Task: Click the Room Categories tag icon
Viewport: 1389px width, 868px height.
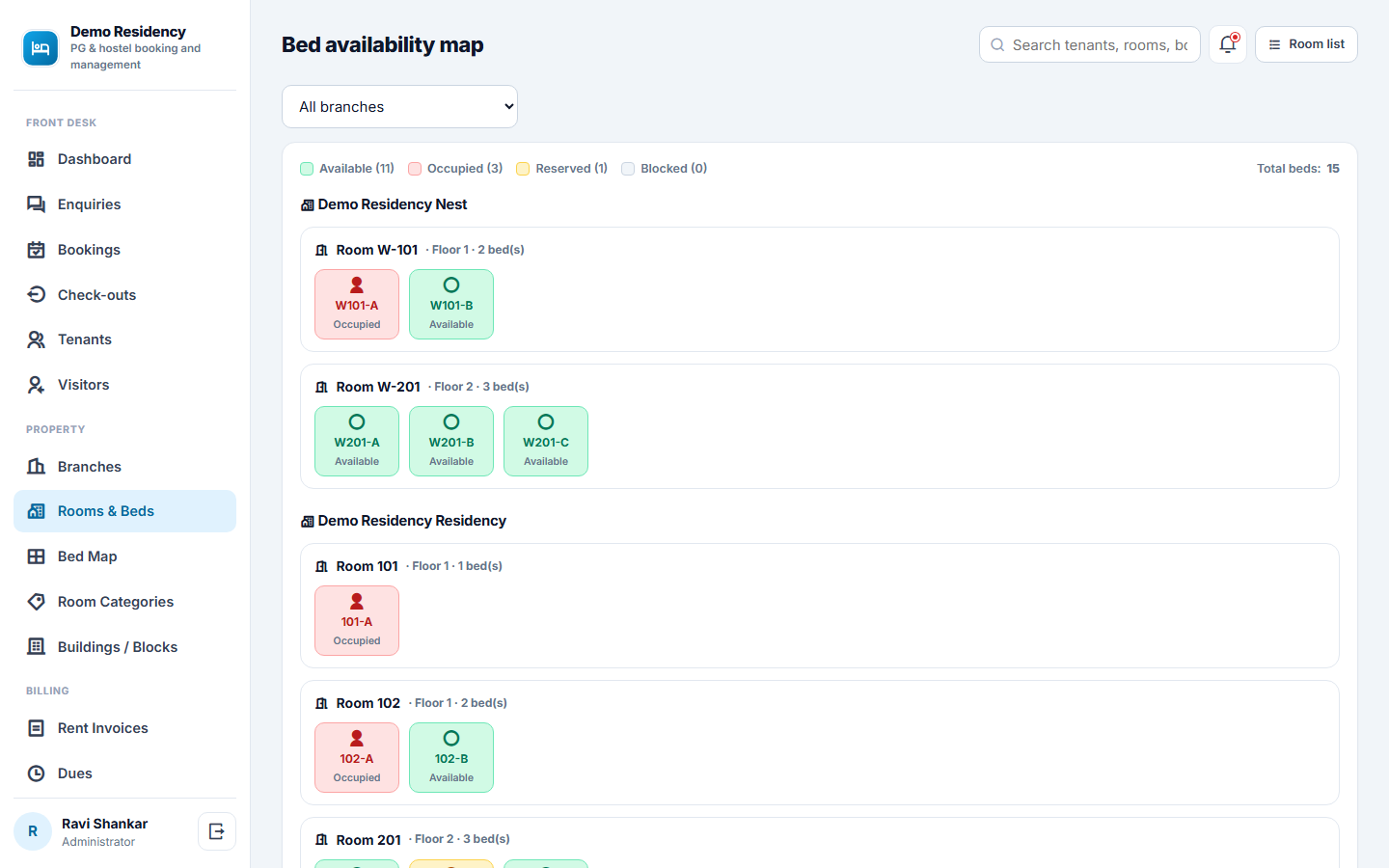Action: coord(37,602)
